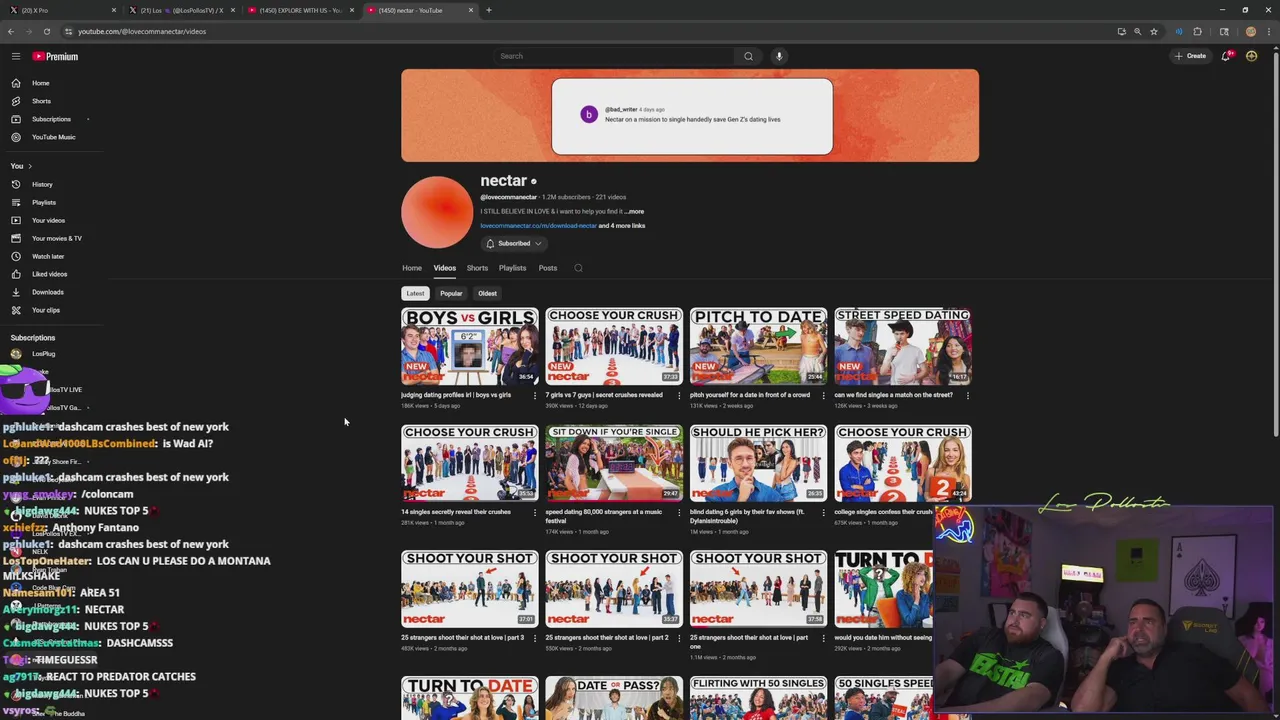Select the Popular sort chip
This screenshot has height=720, width=1280.
point(451,293)
